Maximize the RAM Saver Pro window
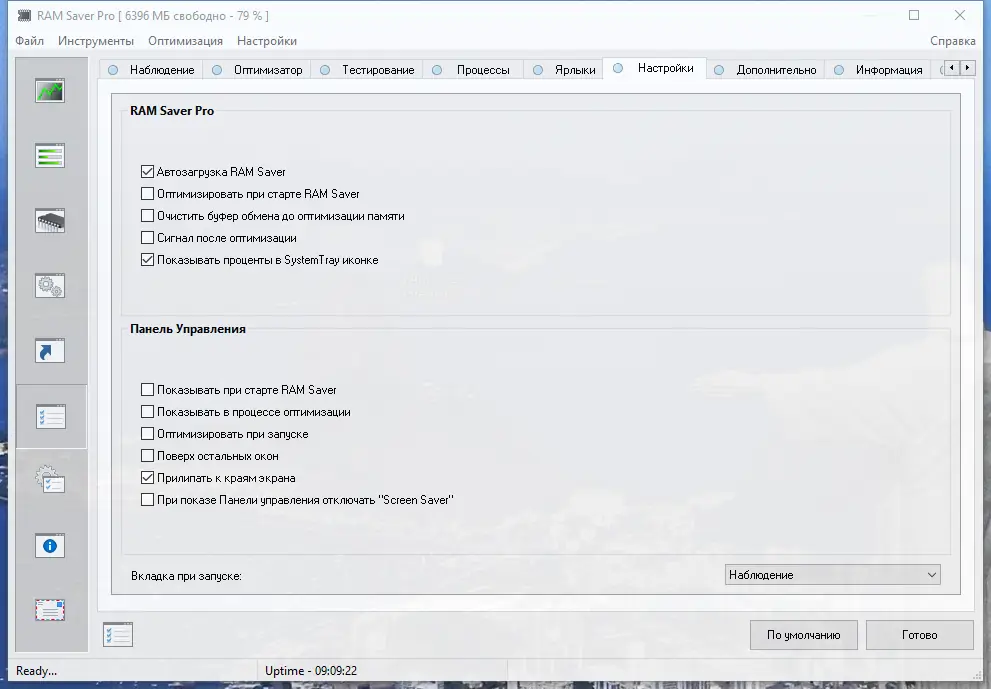The image size is (991, 689). click(914, 15)
